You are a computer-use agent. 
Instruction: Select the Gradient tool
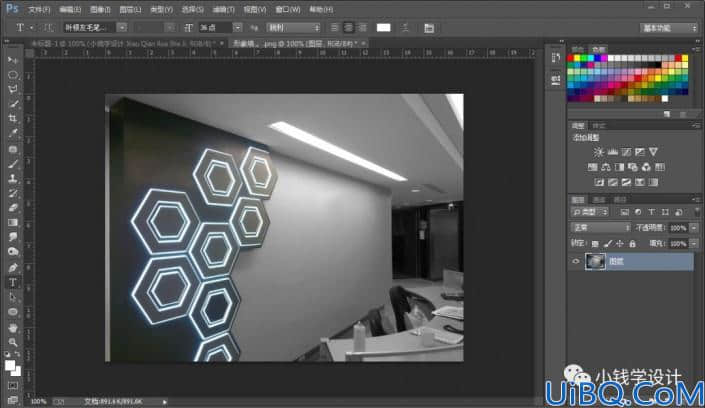(x=13, y=223)
